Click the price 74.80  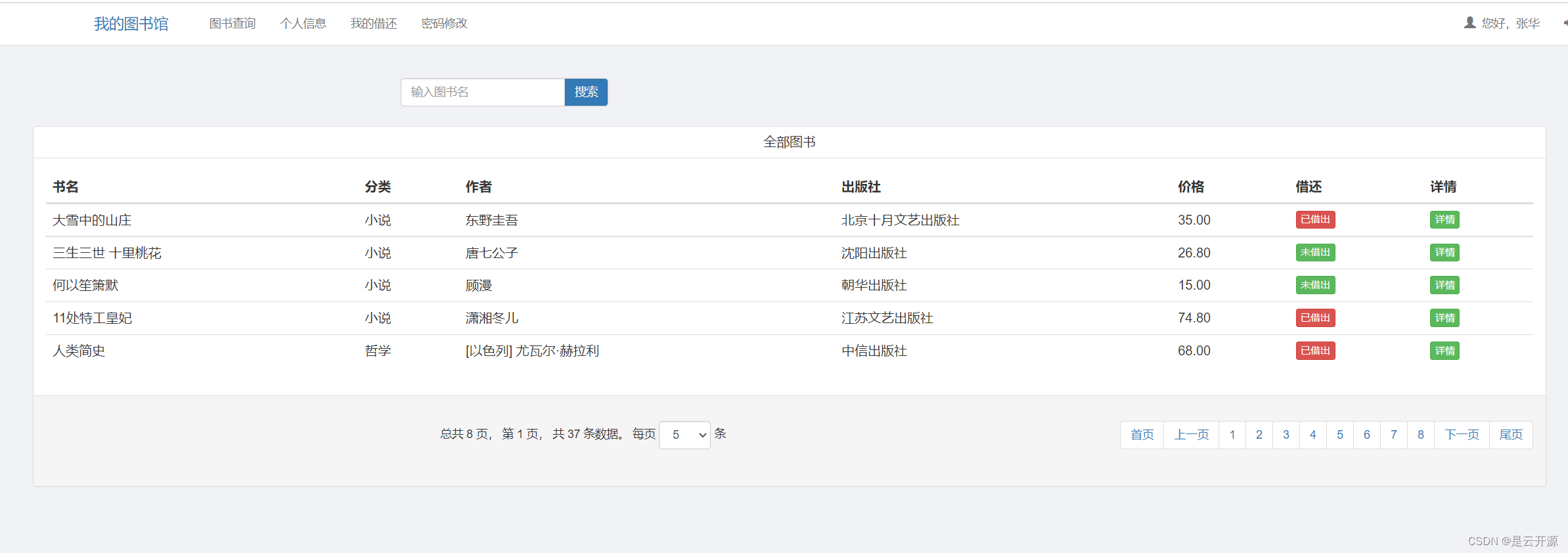(x=1194, y=319)
